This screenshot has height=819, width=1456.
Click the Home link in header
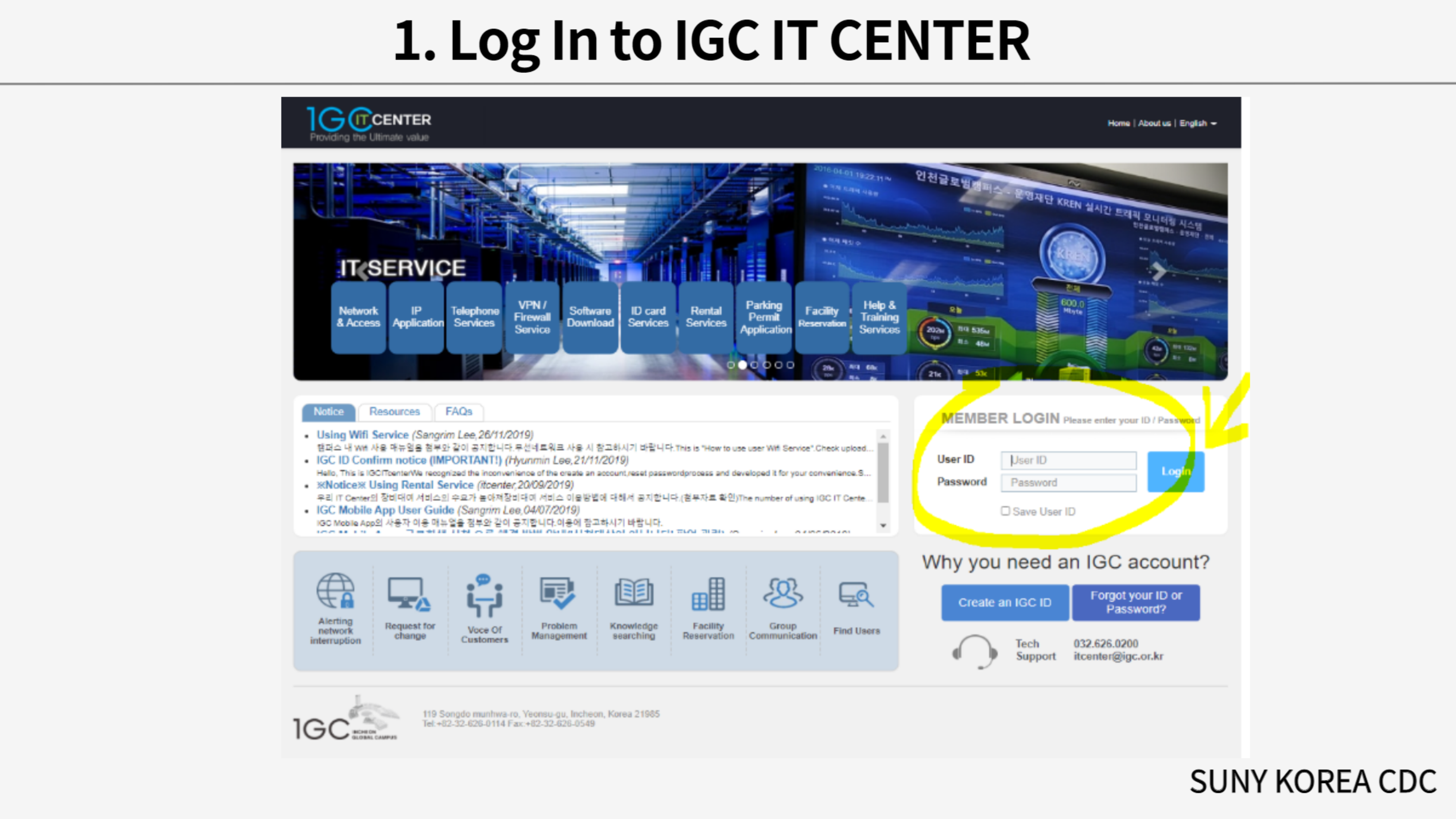tap(1119, 123)
